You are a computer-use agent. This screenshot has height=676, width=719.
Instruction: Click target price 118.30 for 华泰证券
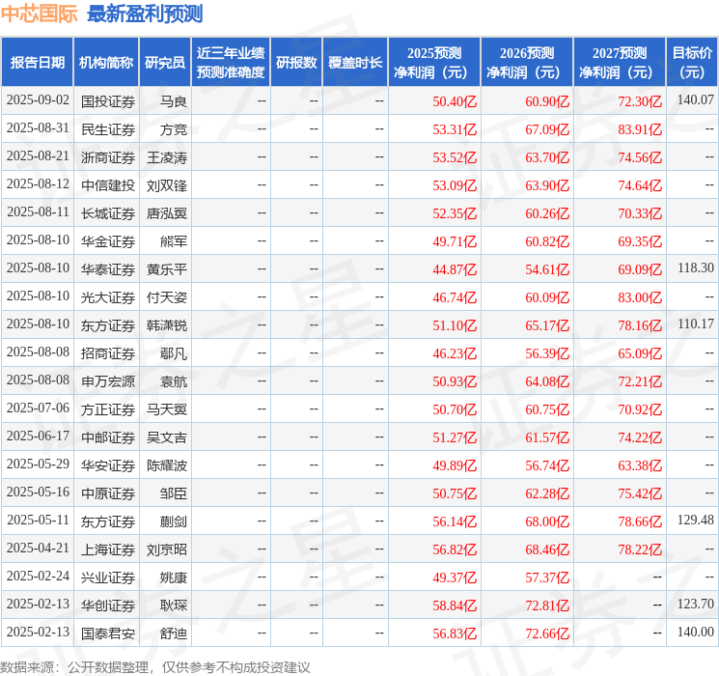coord(696,268)
